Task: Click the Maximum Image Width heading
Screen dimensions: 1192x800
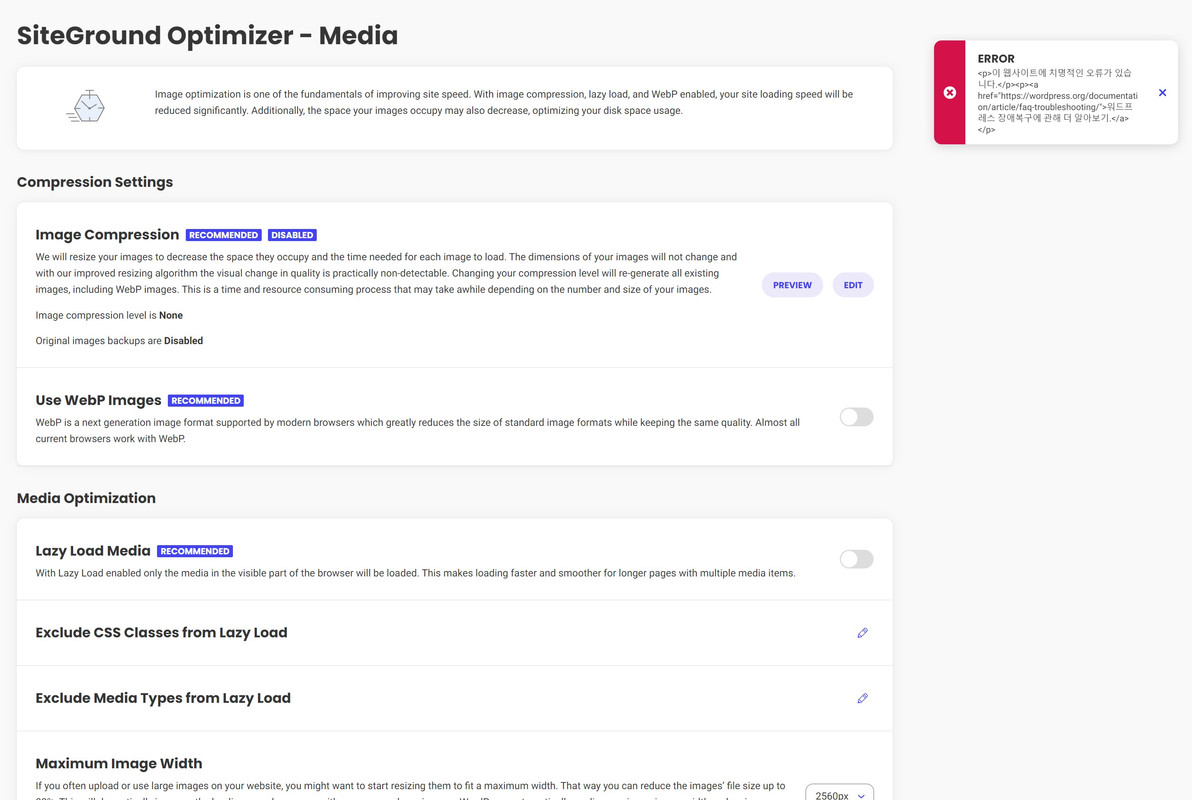Action: [x=119, y=763]
